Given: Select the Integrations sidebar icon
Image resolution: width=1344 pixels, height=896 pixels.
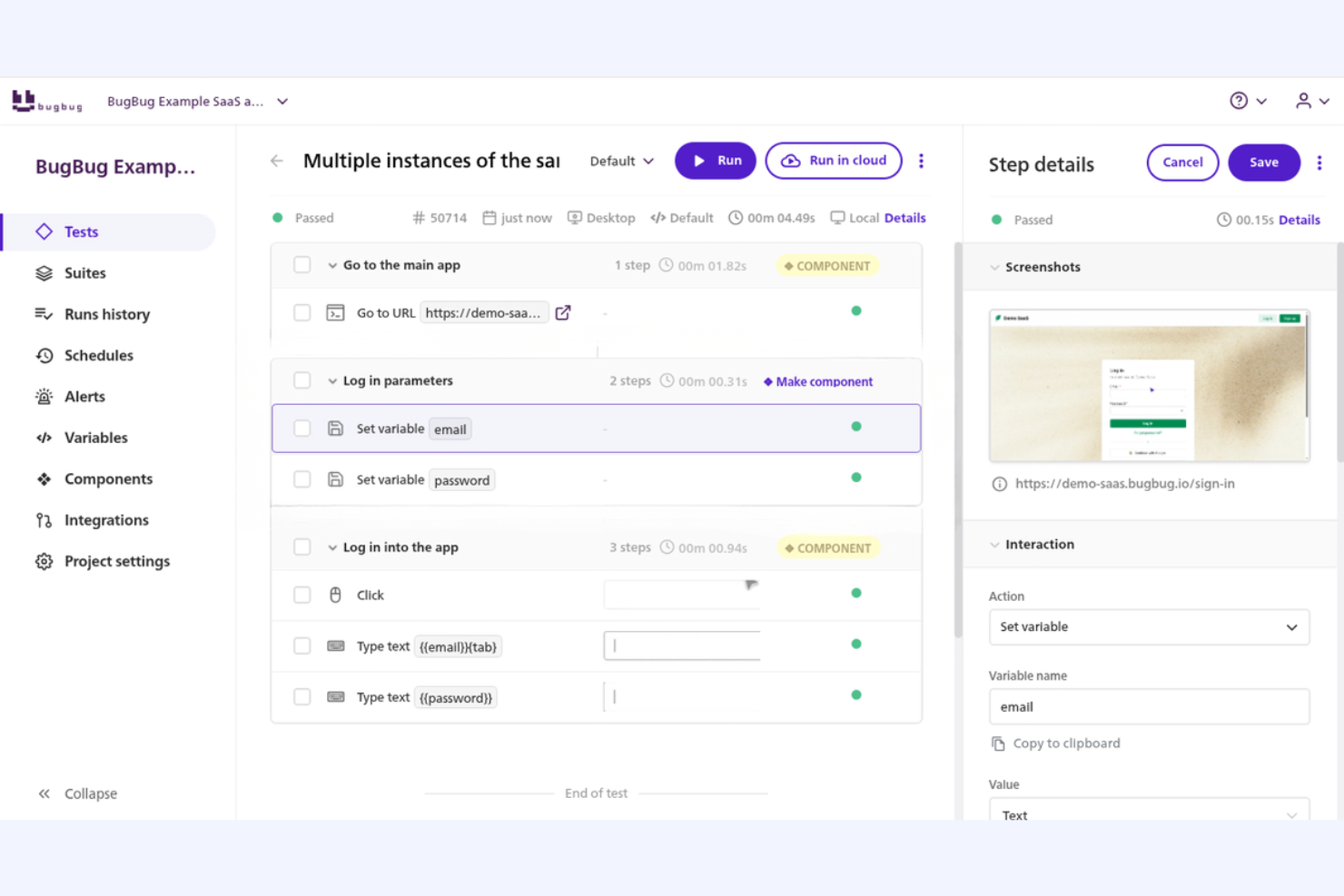Looking at the screenshot, I should click(44, 519).
